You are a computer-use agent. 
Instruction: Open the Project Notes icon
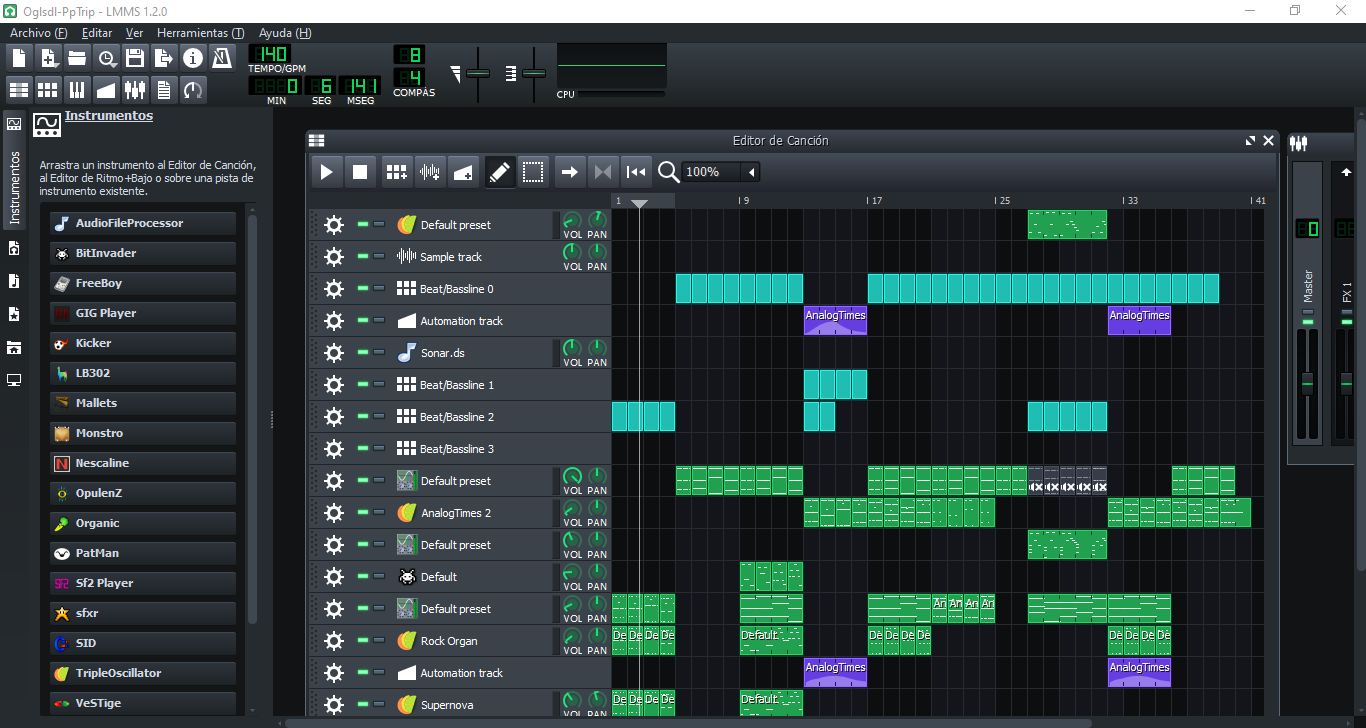[164, 90]
